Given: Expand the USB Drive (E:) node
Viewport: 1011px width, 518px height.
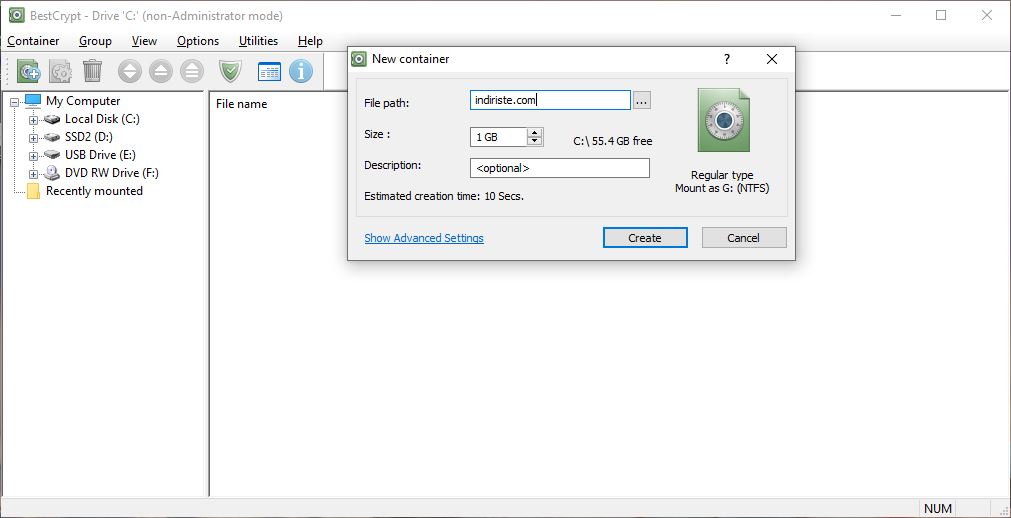Looking at the screenshot, I should [x=33, y=156].
